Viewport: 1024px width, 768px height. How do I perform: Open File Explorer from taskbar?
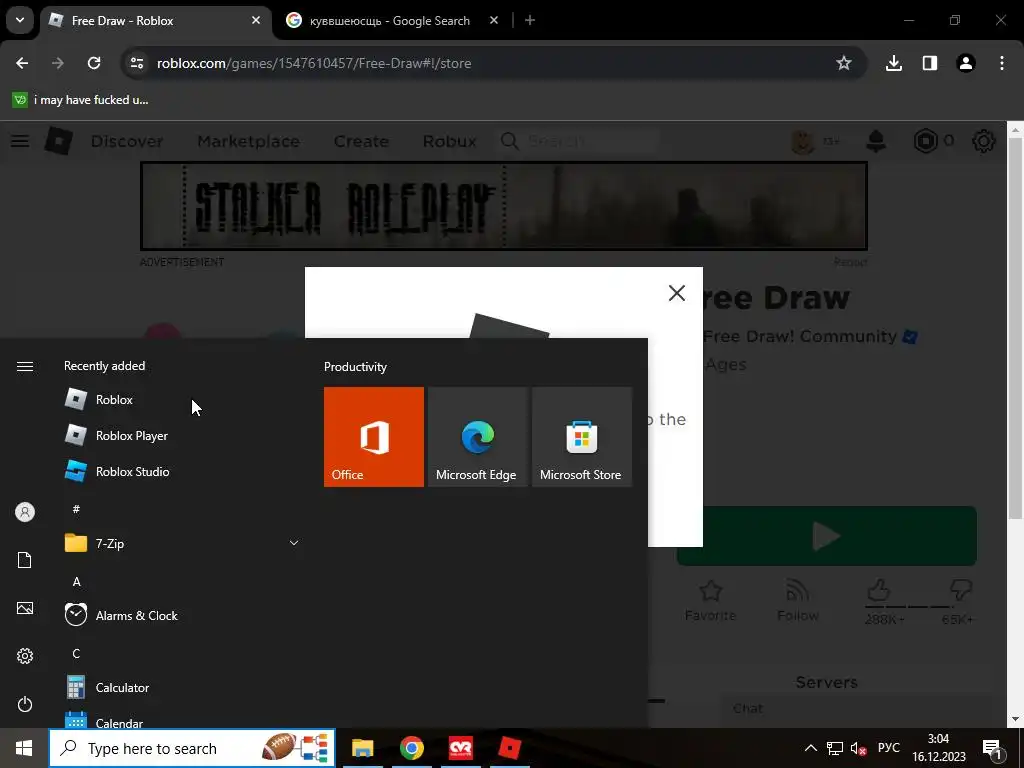click(362, 748)
